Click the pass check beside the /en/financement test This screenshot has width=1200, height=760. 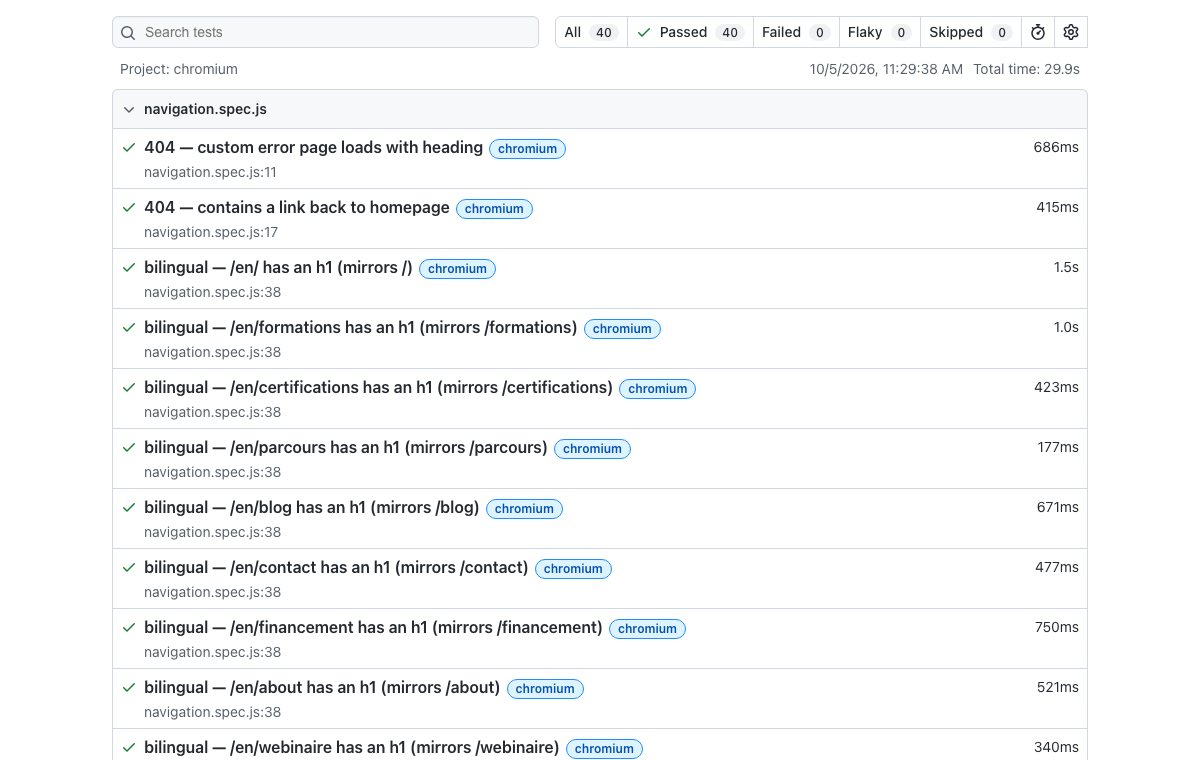tap(128, 627)
